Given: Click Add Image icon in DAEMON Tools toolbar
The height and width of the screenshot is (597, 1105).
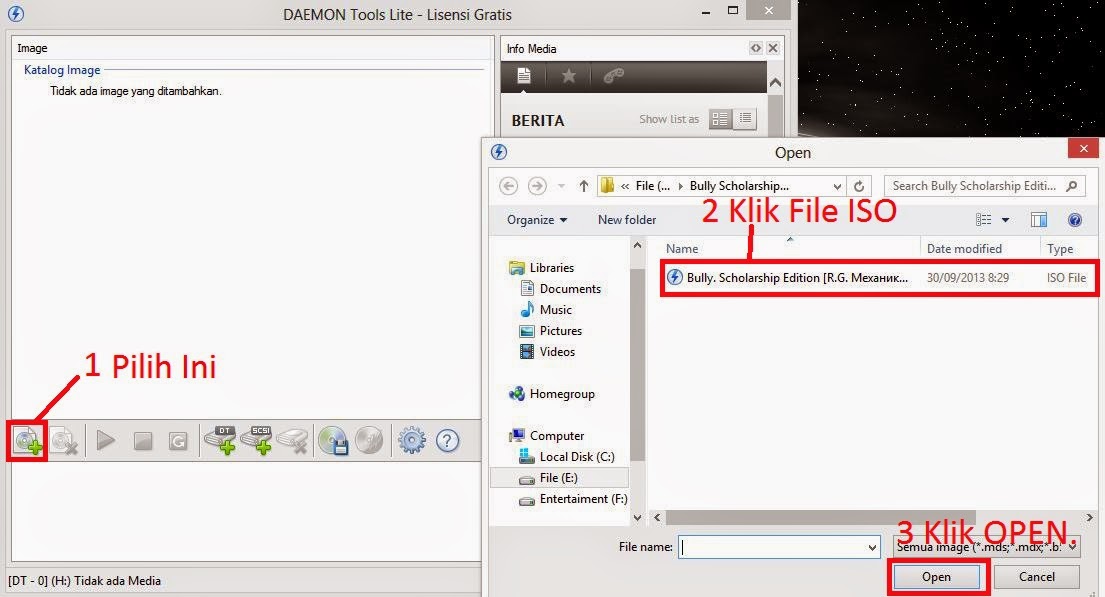Looking at the screenshot, I should pyautogui.click(x=27, y=441).
